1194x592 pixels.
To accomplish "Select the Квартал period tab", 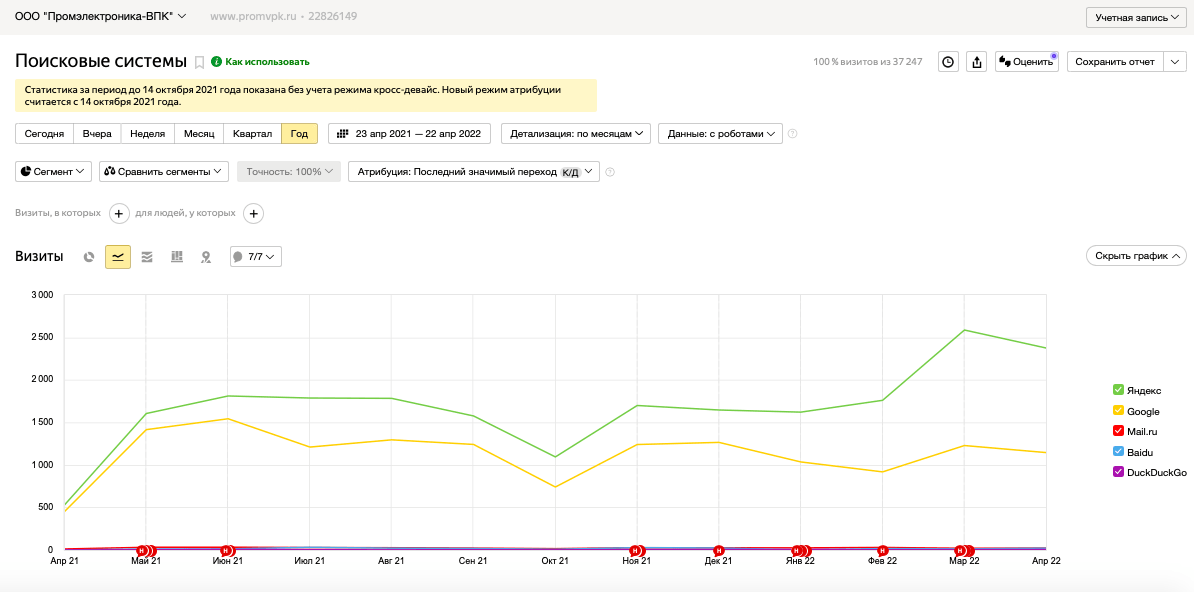I will (x=252, y=133).
